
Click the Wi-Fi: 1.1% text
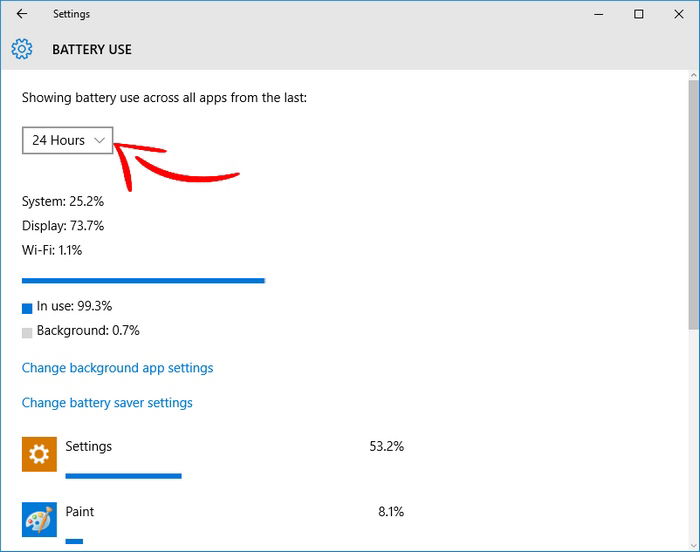[52, 250]
